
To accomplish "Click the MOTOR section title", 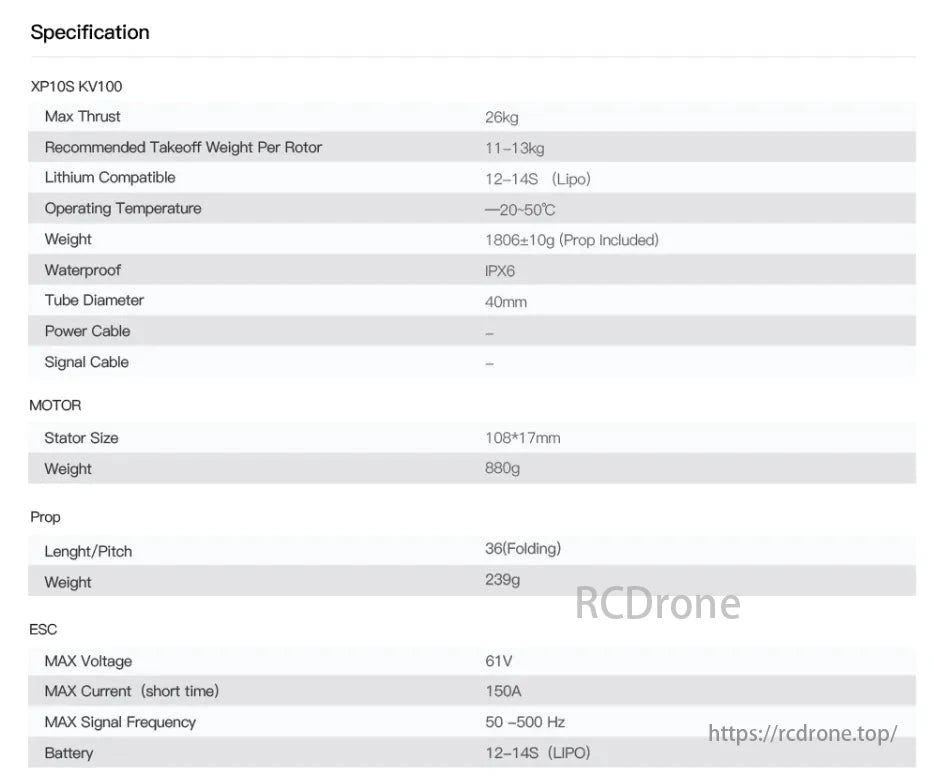I will 56,405.
